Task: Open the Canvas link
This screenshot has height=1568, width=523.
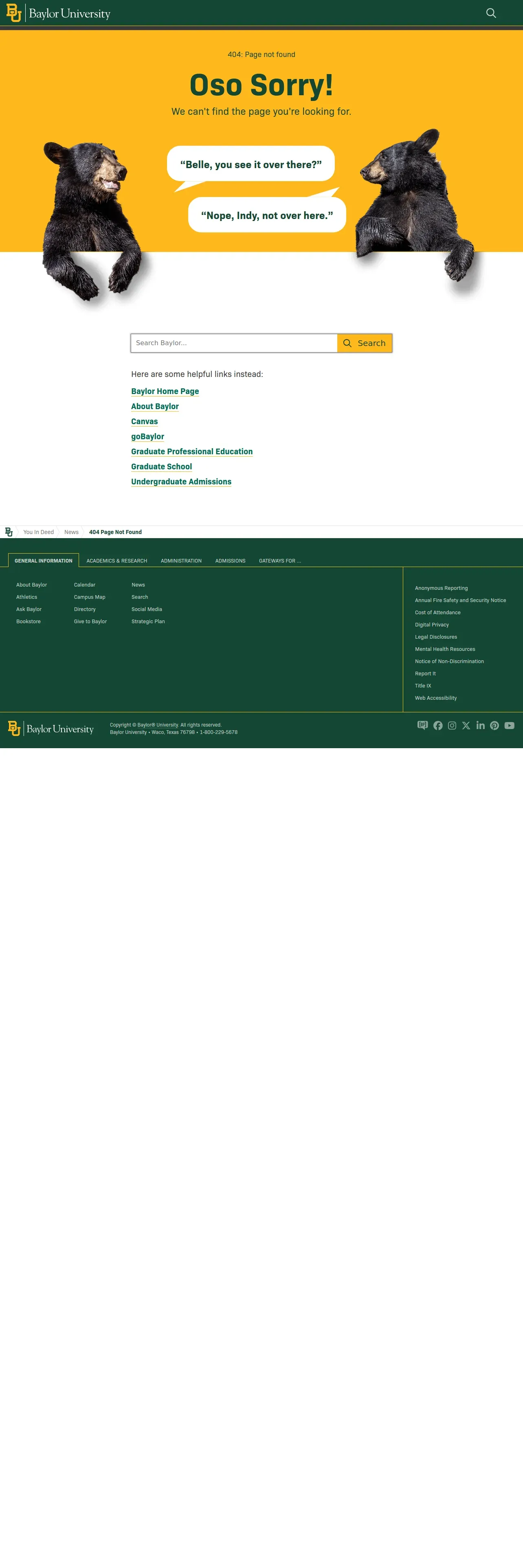Action: [x=144, y=421]
